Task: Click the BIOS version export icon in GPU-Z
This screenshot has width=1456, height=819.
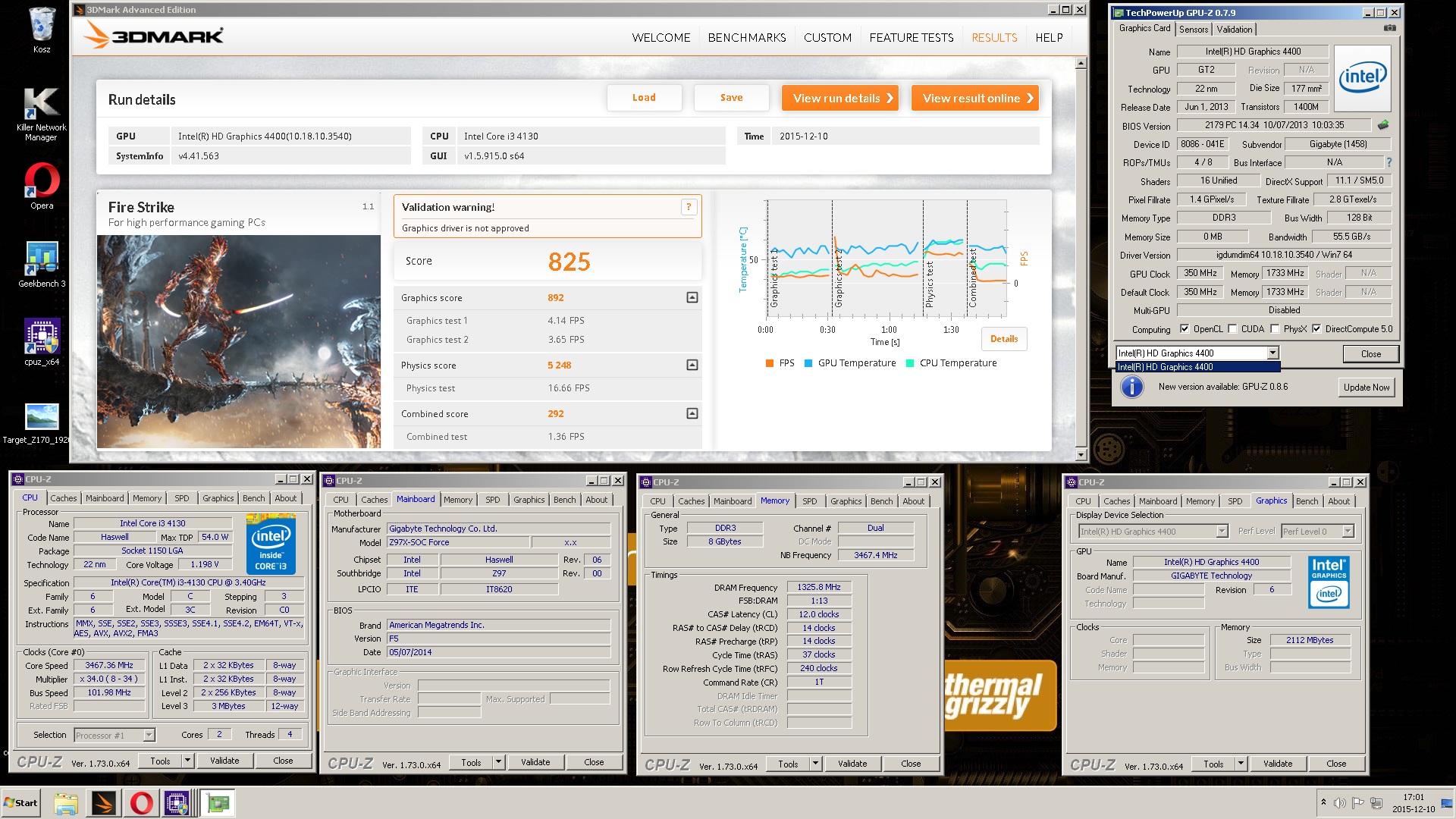Action: [1383, 125]
